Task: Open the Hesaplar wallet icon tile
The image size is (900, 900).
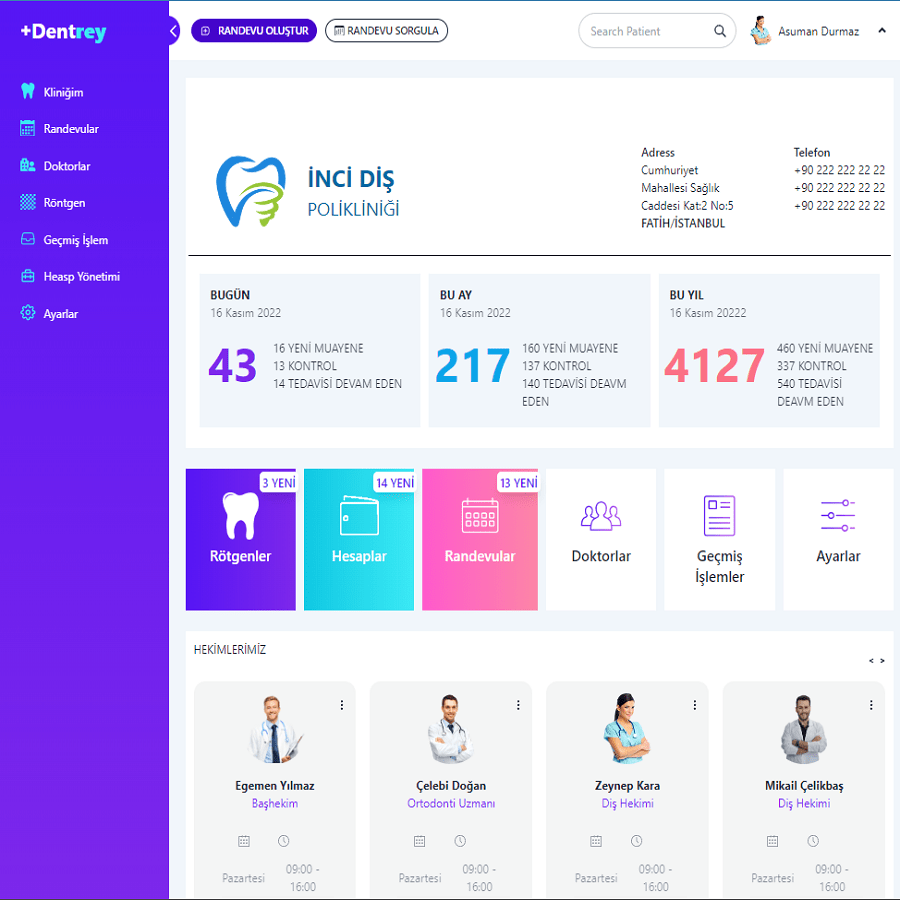Action: tap(359, 515)
